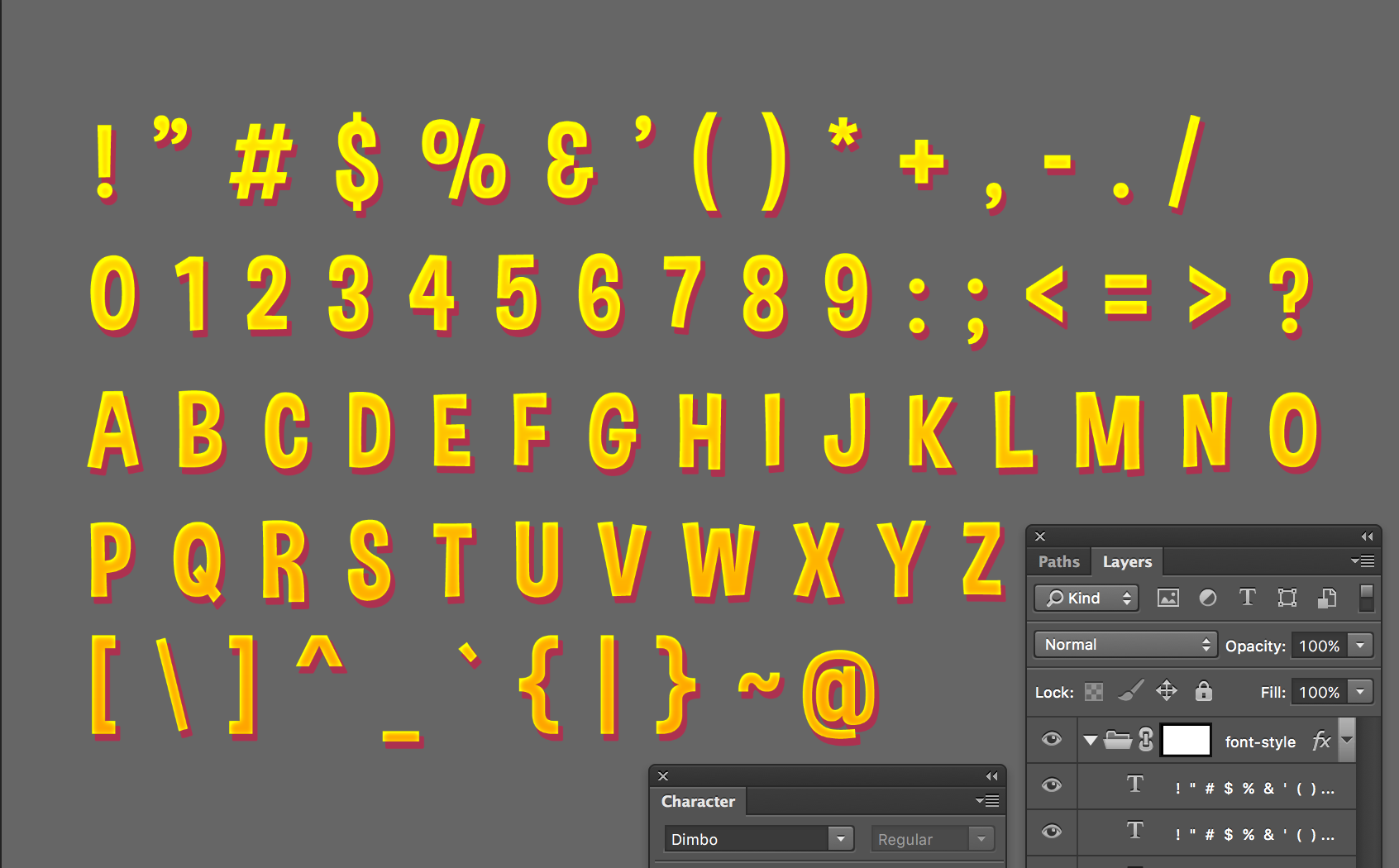
Task: Collapse the font-style group disclosure triangle
Action: [1091, 741]
